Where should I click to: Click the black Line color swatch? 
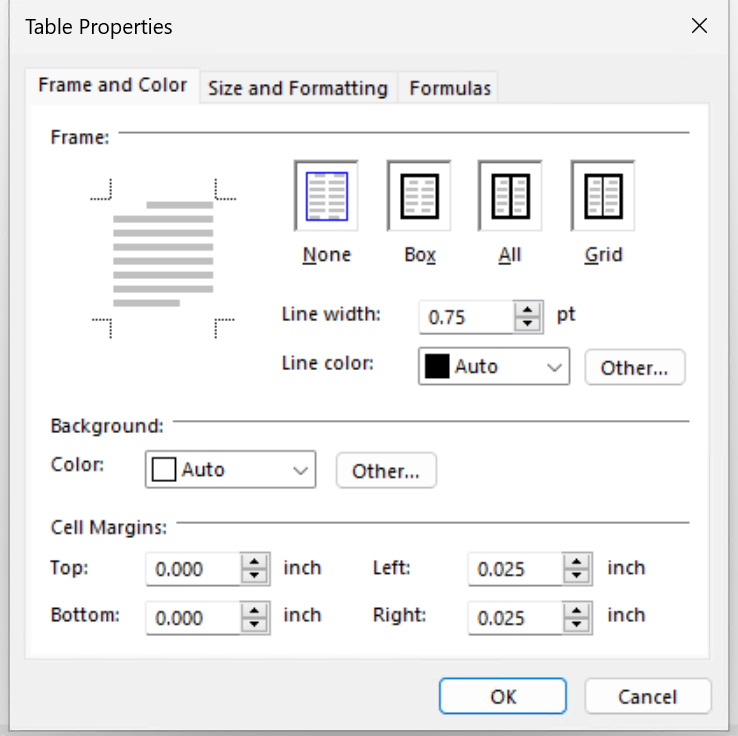[x=437, y=367]
